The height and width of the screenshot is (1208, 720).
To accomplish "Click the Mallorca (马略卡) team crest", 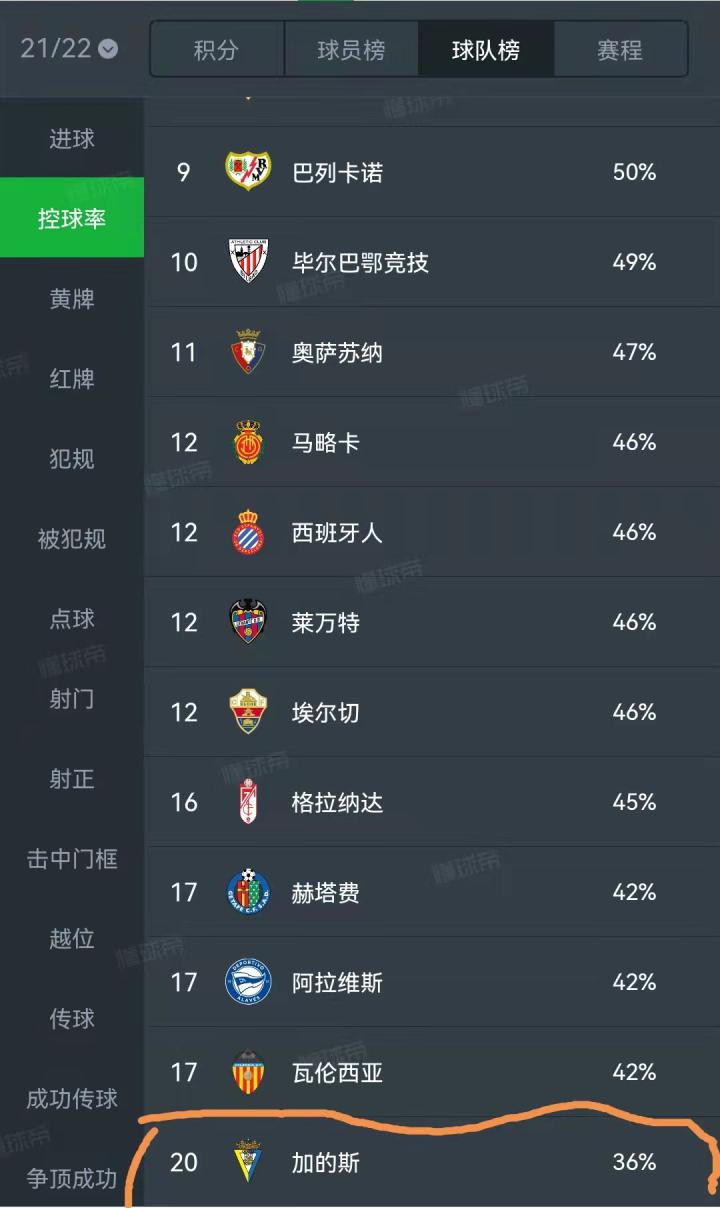I will pos(248,442).
